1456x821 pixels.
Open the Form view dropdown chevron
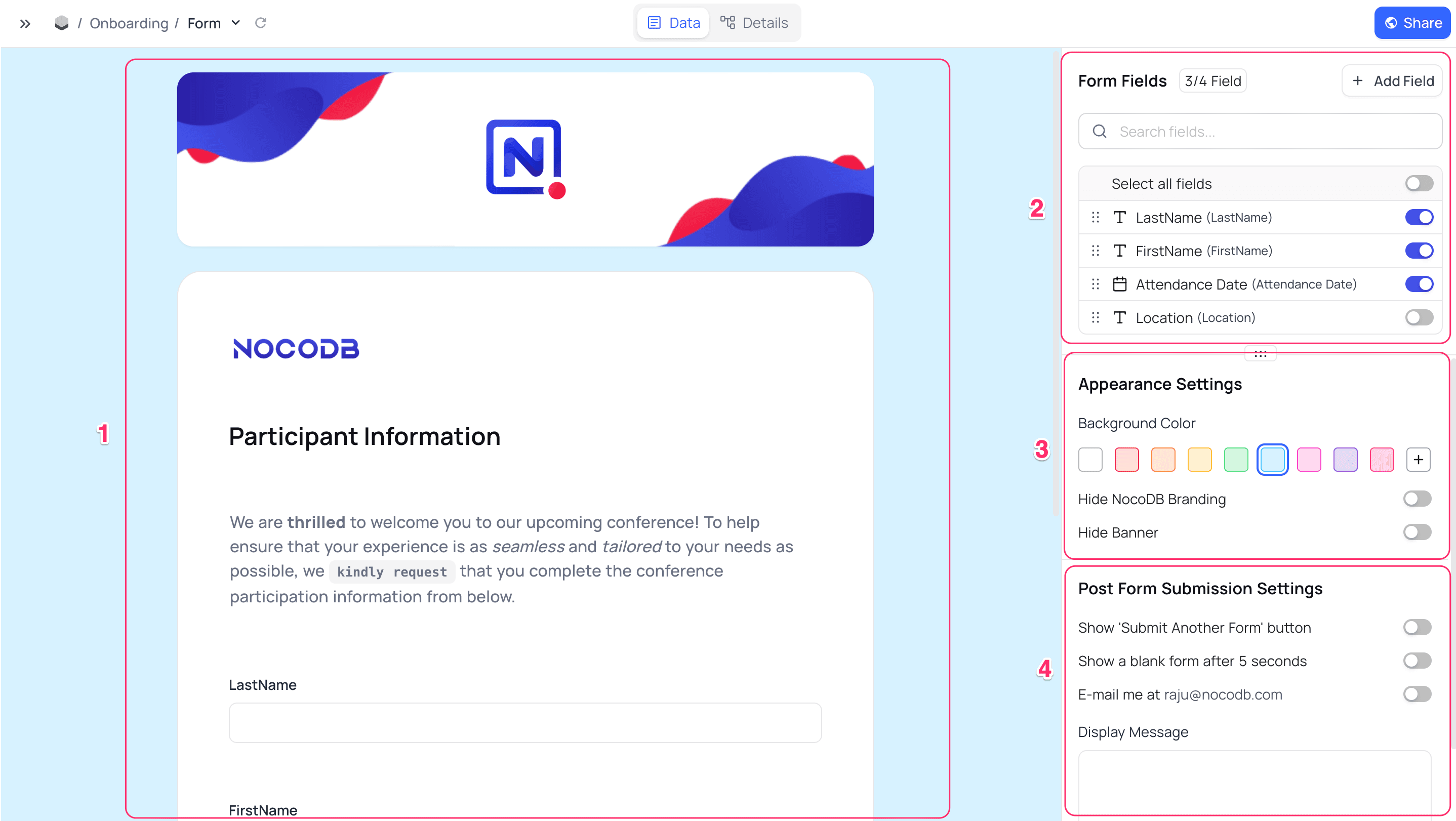click(x=236, y=23)
